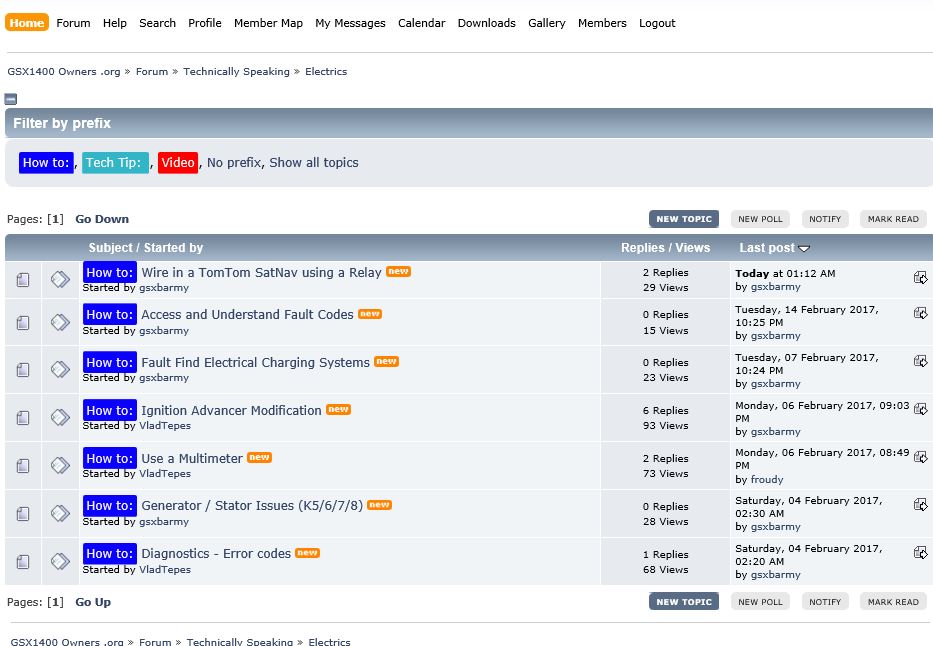Click new badge on Diagnostics Error codes topic

(307, 553)
